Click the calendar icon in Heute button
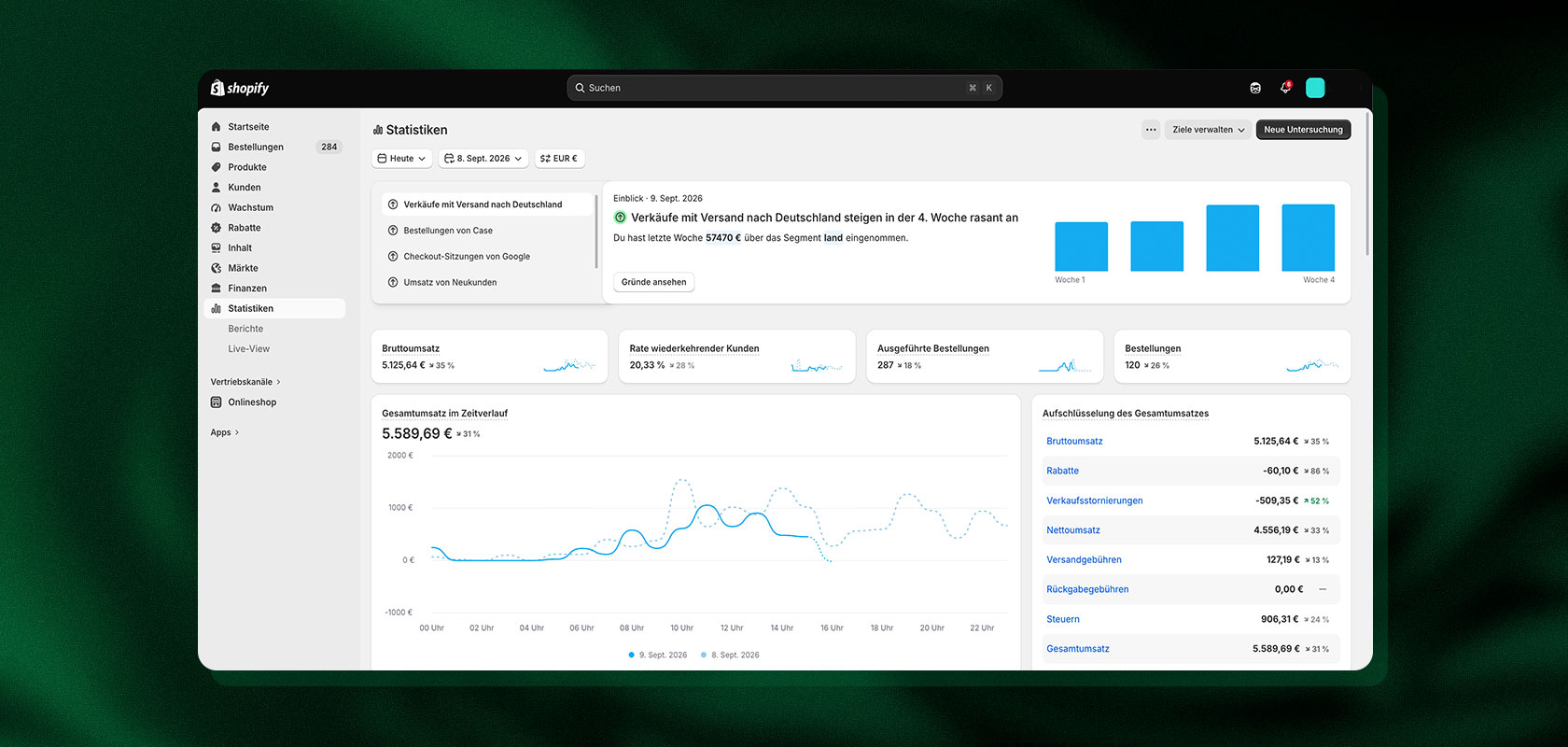This screenshot has width=1568, height=747. click(x=382, y=159)
